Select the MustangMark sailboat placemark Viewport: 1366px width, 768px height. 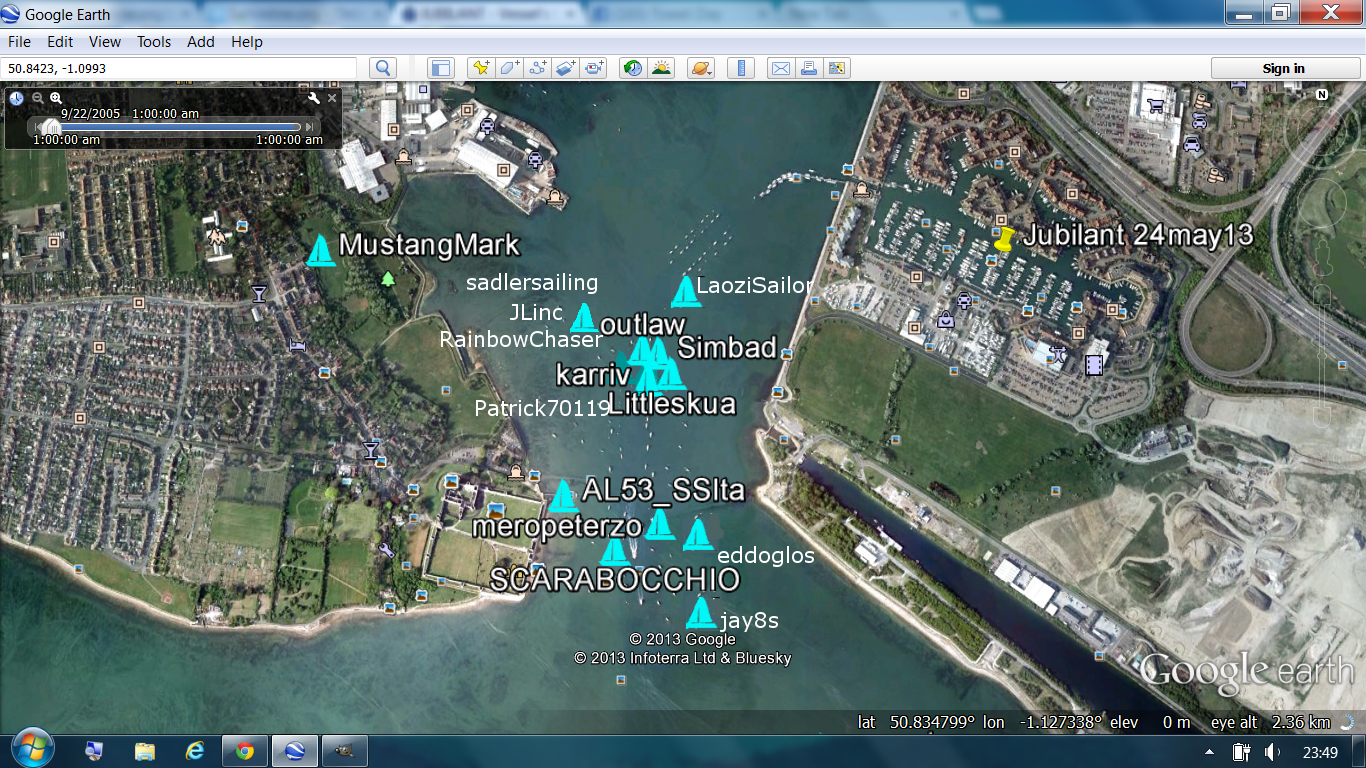(320, 250)
